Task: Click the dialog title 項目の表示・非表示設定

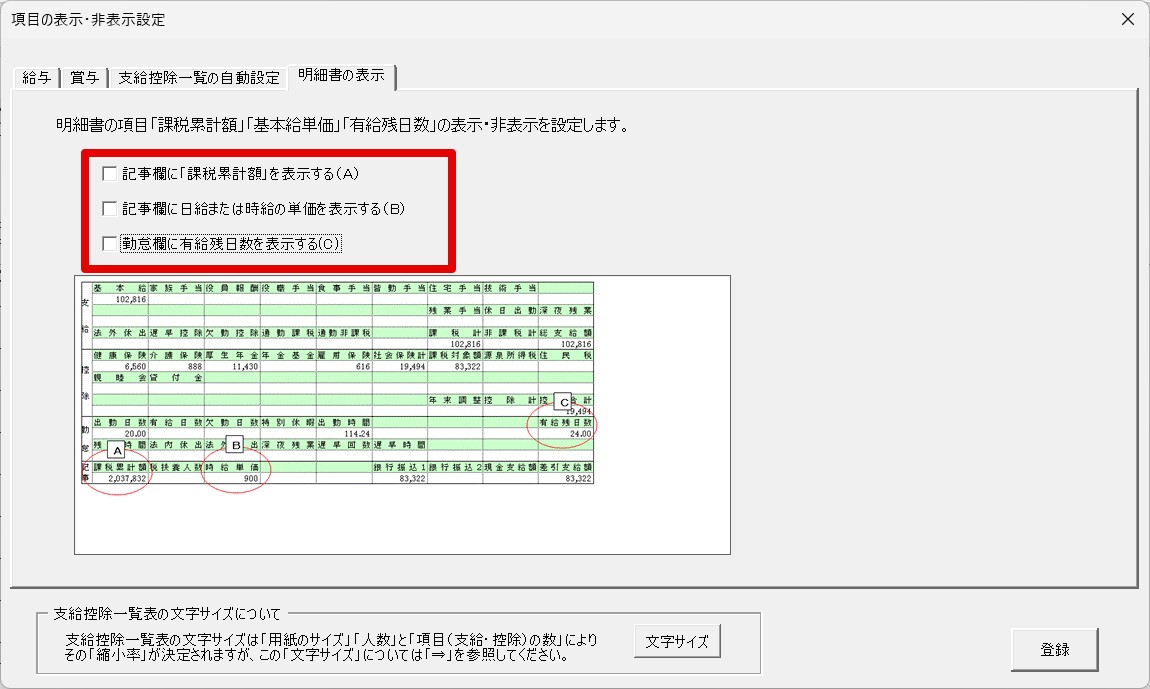Action: click(88, 20)
